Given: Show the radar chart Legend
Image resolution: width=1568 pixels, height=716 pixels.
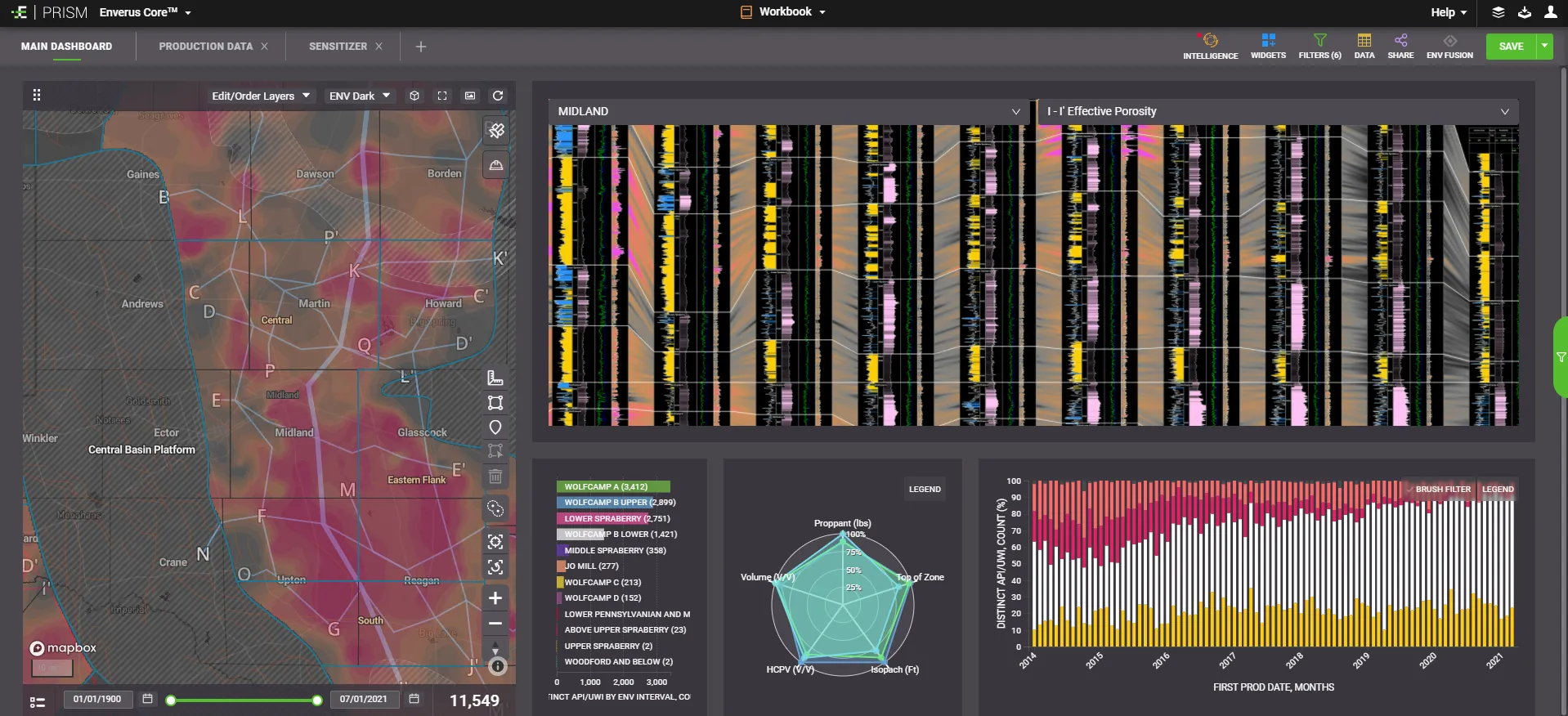Looking at the screenshot, I should click(x=925, y=489).
